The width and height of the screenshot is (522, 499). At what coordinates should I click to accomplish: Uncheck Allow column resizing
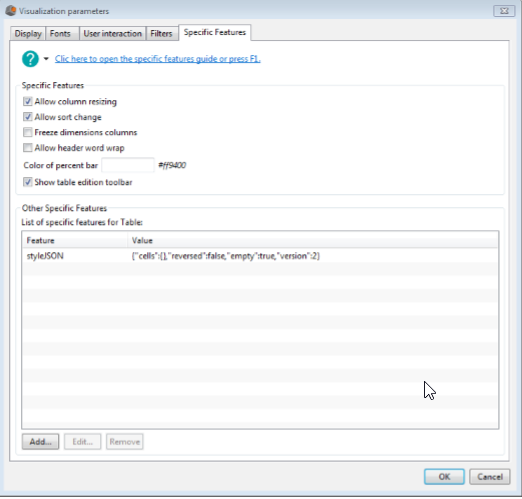(28, 101)
